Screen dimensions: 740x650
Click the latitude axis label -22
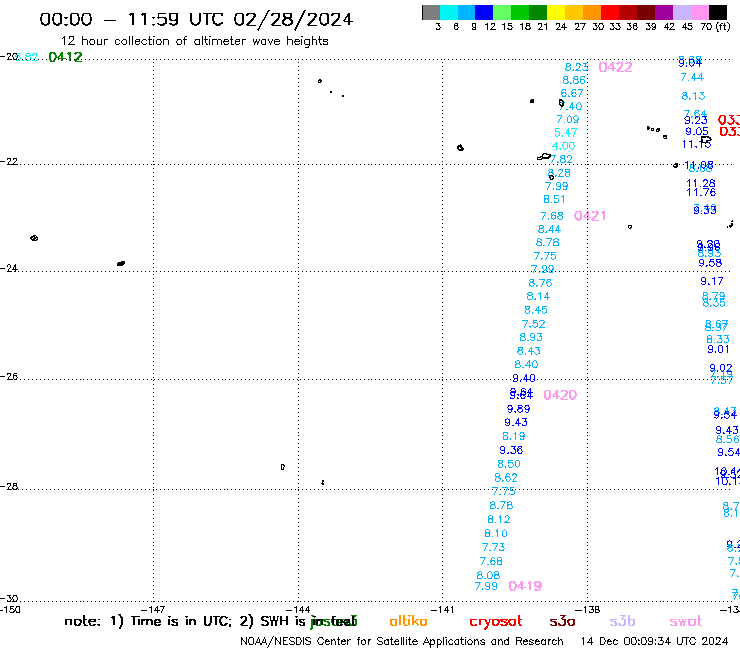(x=9, y=162)
